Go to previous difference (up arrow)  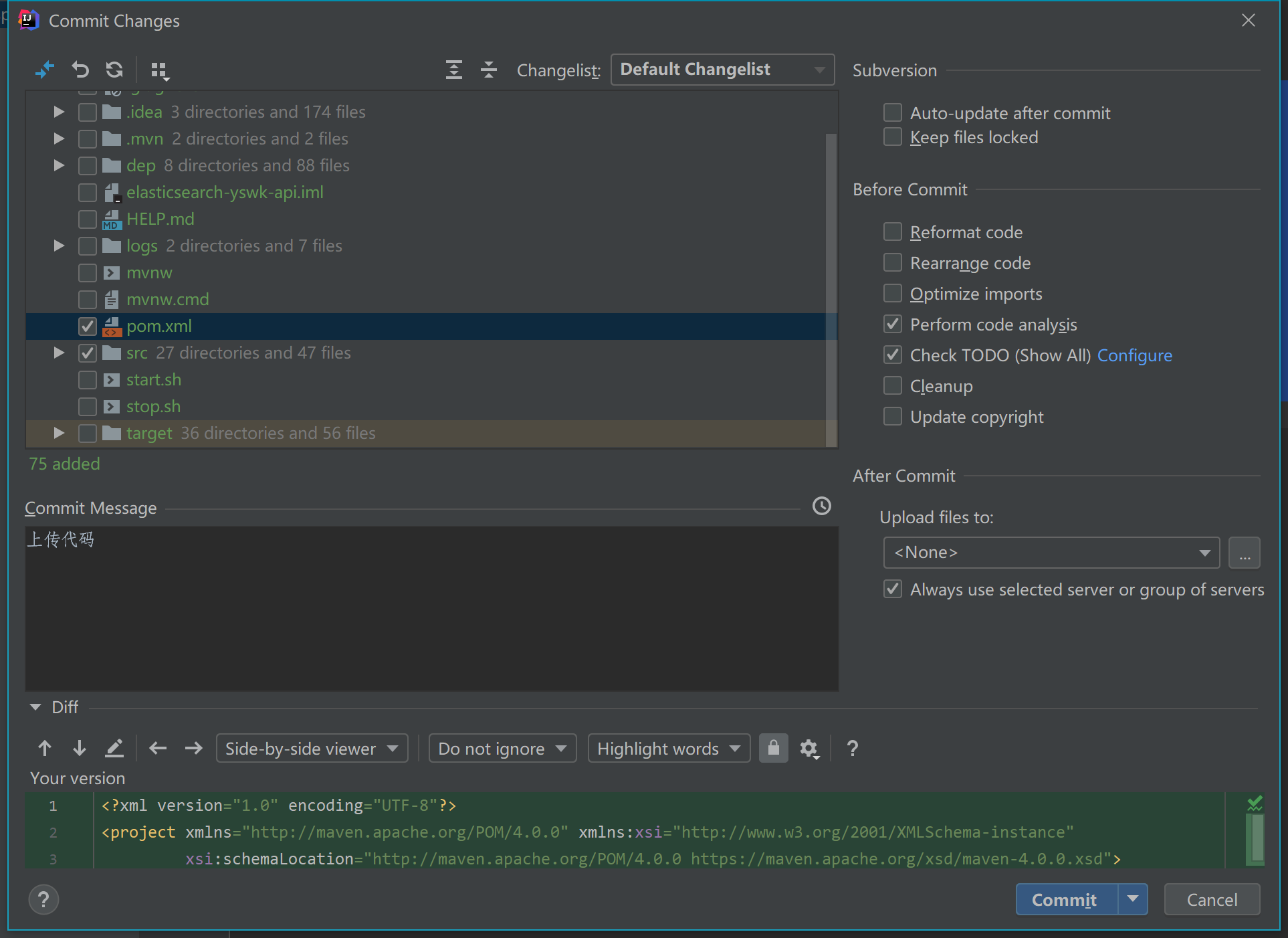click(x=45, y=748)
